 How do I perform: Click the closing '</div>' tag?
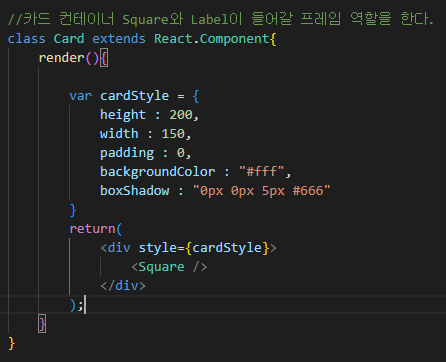tap(123, 286)
